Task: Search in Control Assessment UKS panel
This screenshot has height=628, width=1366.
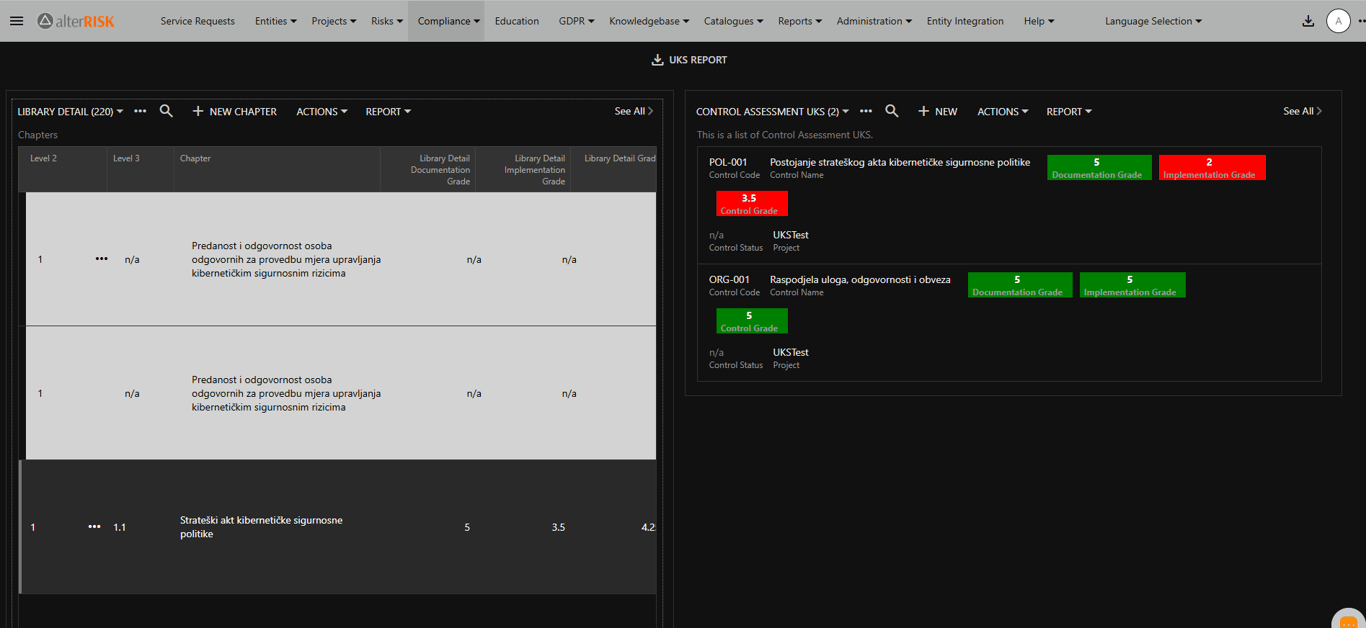Action: pos(891,111)
